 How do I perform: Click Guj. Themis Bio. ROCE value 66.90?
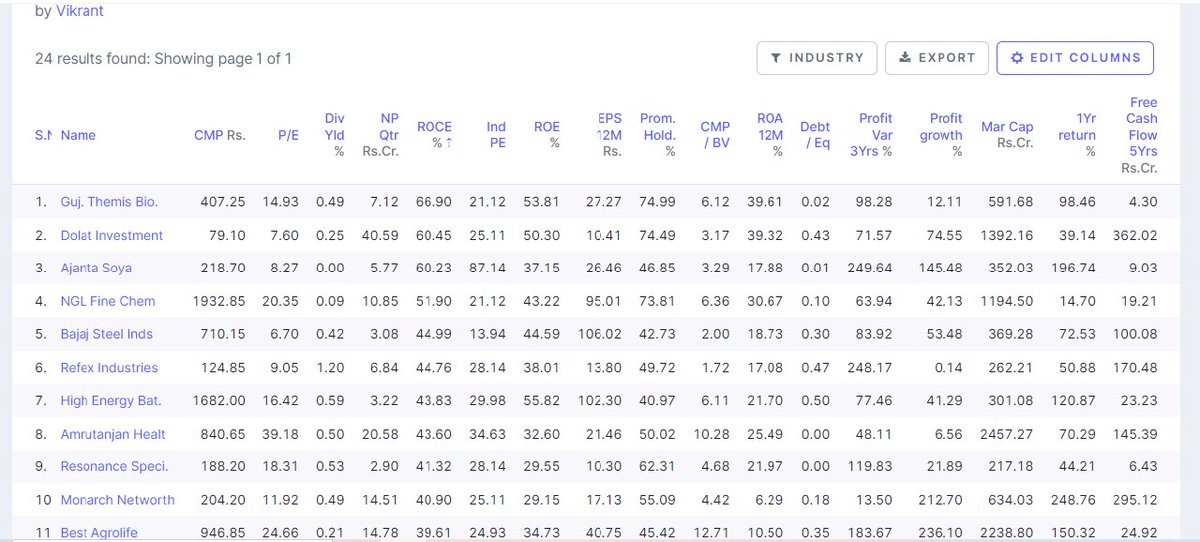point(434,202)
